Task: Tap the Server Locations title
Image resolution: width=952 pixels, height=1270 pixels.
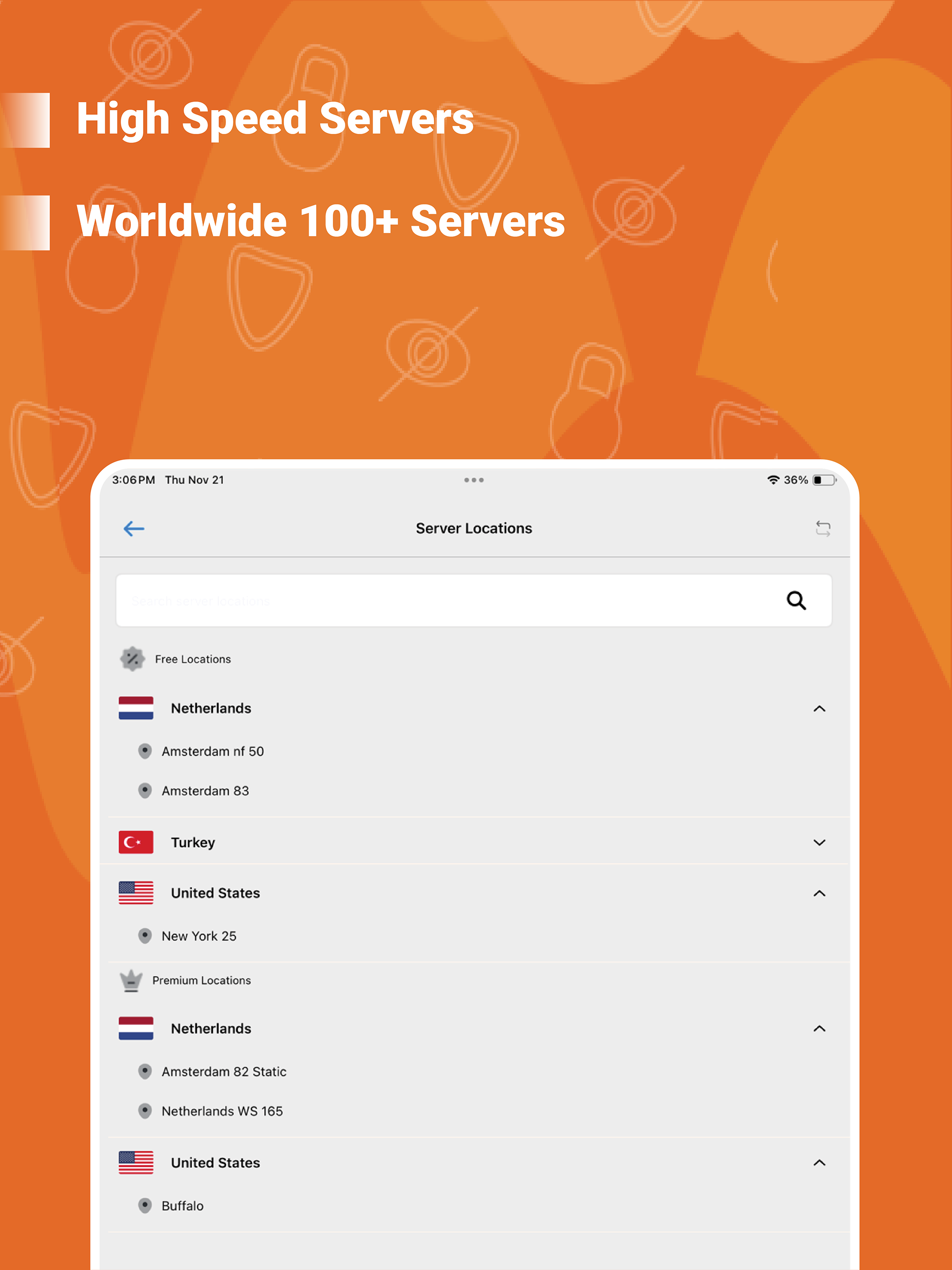Action: tap(474, 528)
